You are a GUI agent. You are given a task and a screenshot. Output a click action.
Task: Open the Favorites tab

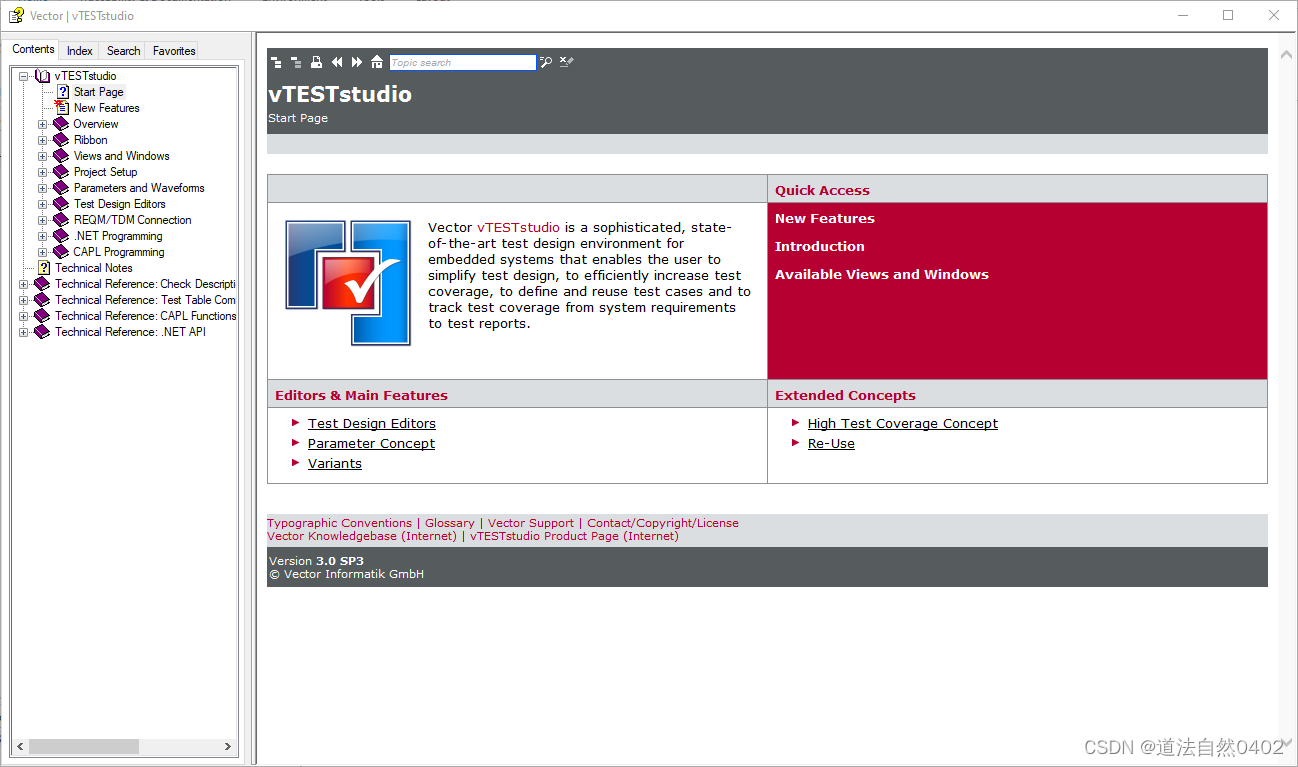click(x=174, y=50)
